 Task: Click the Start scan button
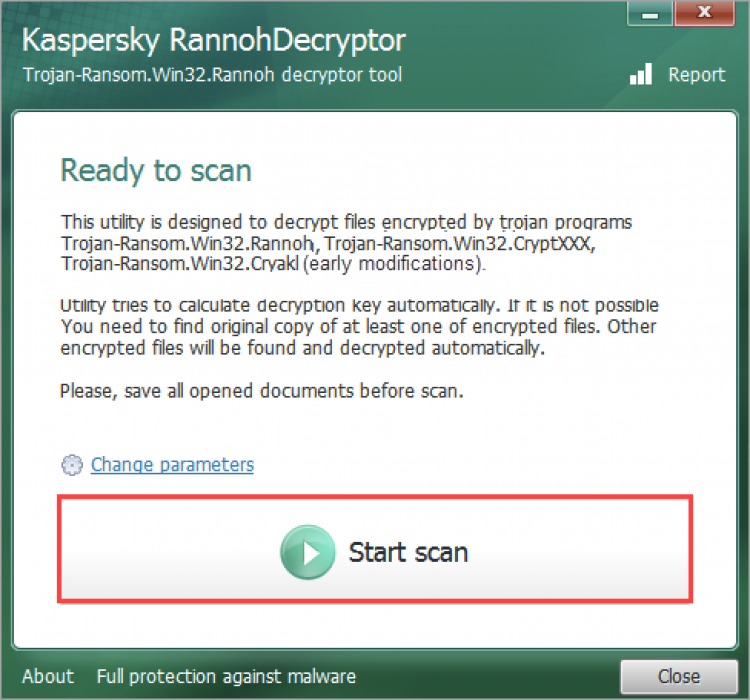tap(375, 549)
